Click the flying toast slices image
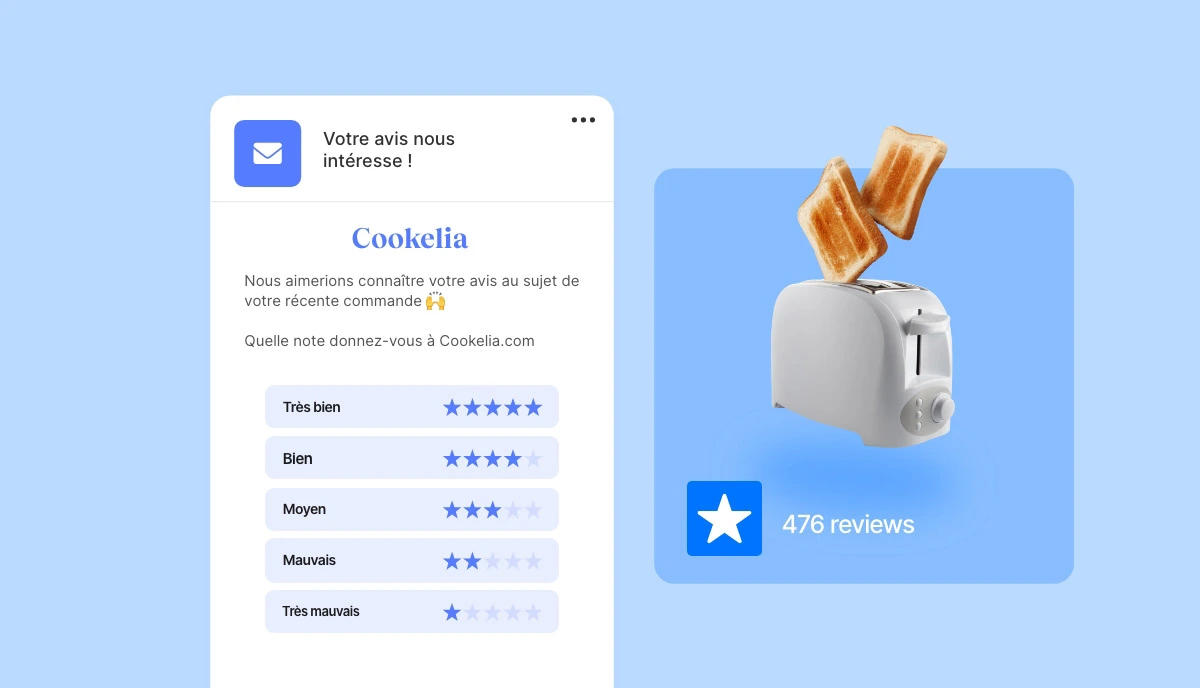The image size is (1200, 688). tap(871, 201)
